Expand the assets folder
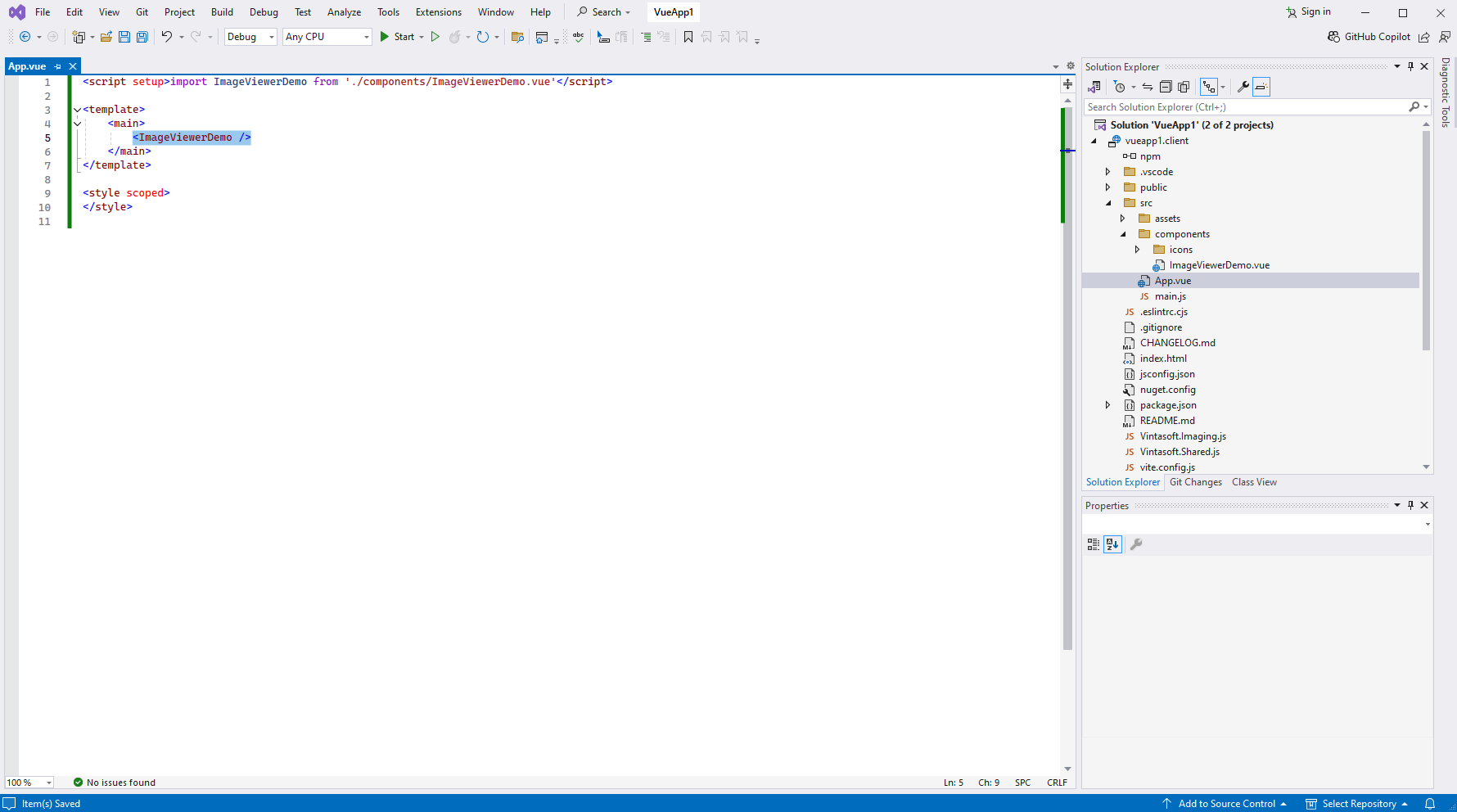The height and width of the screenshot is (812, 1457). [x=1123, y=219]
